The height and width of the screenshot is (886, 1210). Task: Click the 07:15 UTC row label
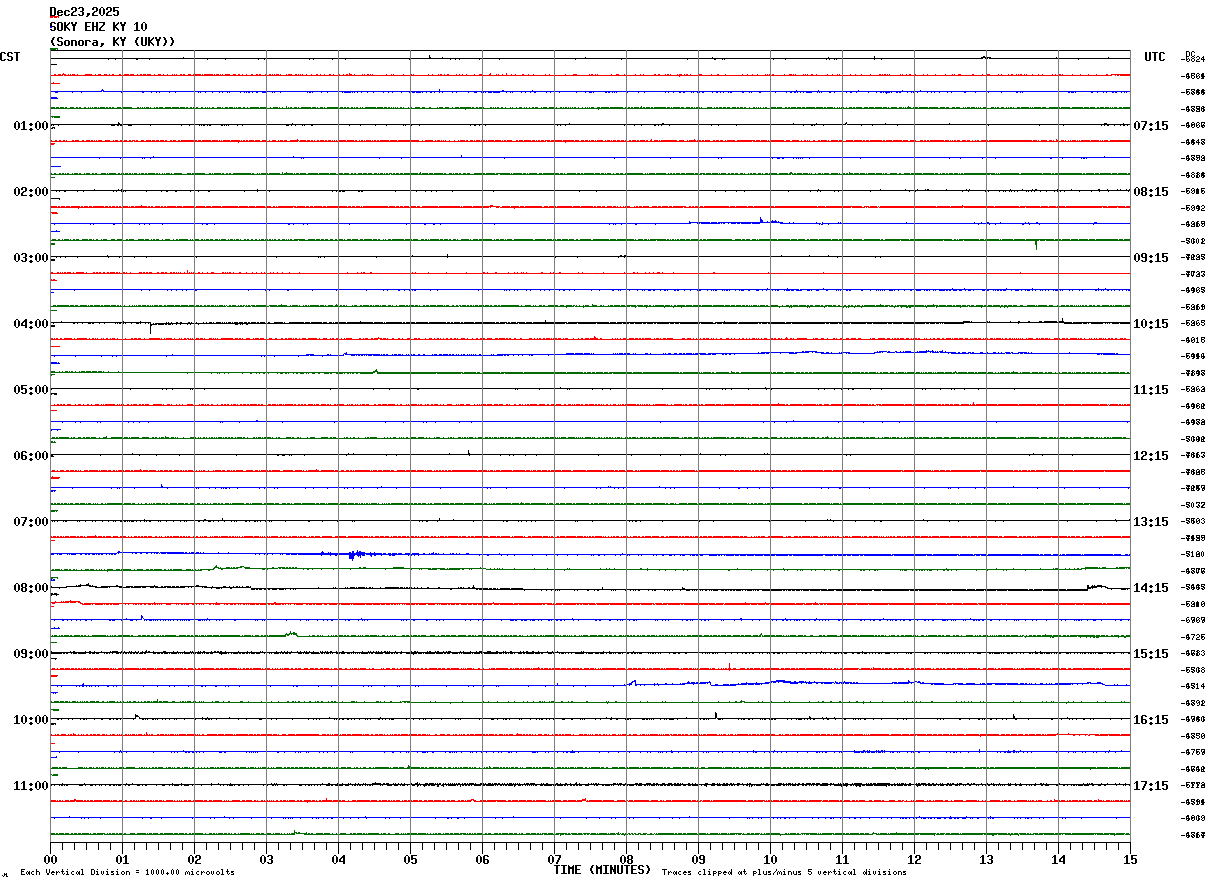[x=1151, y=126]
